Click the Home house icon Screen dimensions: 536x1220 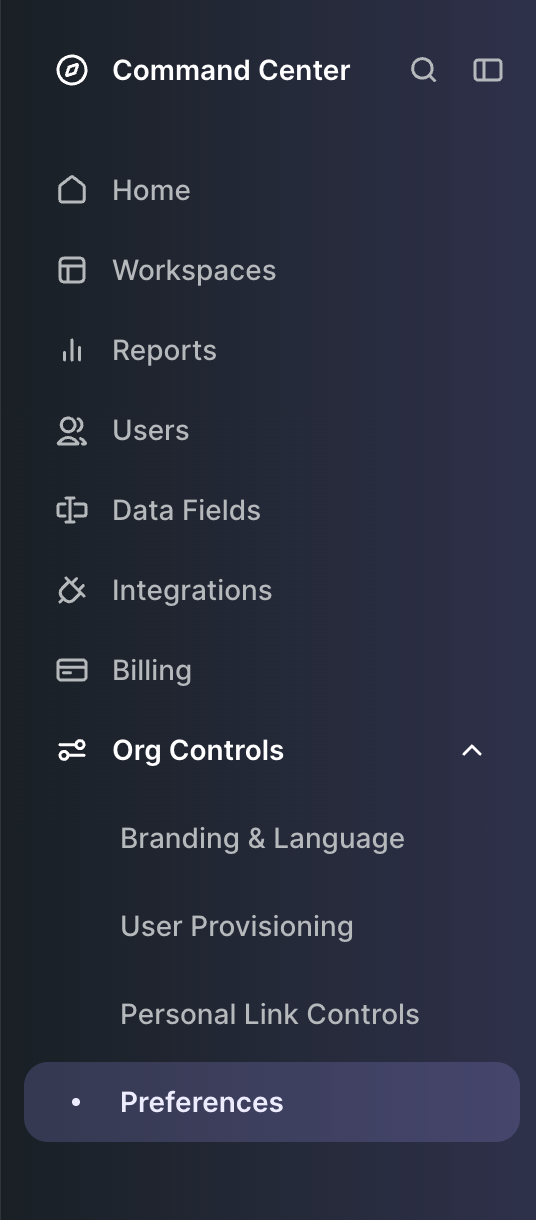pos(72,190)
